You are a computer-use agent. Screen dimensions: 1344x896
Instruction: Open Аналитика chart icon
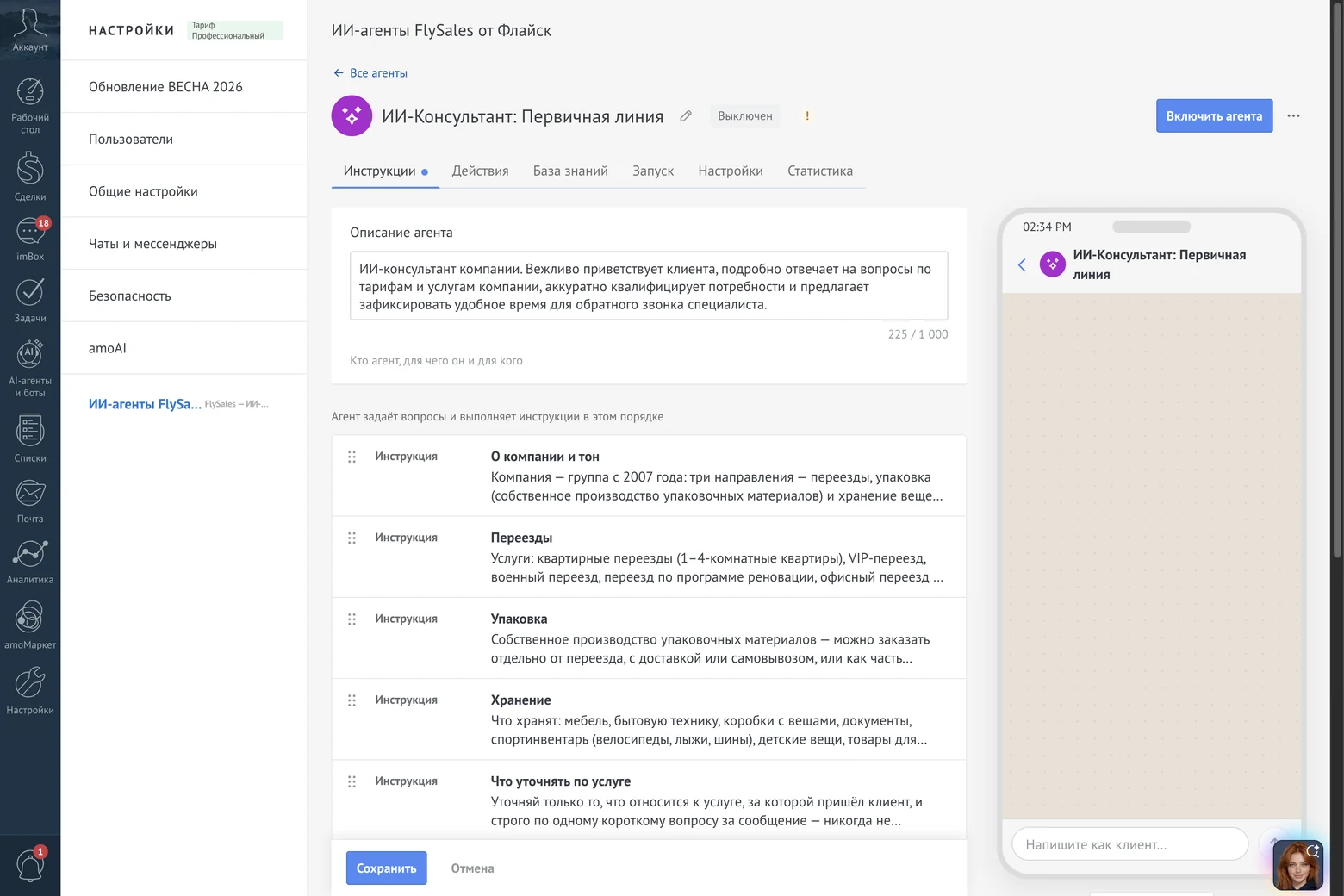coord(30,554)
